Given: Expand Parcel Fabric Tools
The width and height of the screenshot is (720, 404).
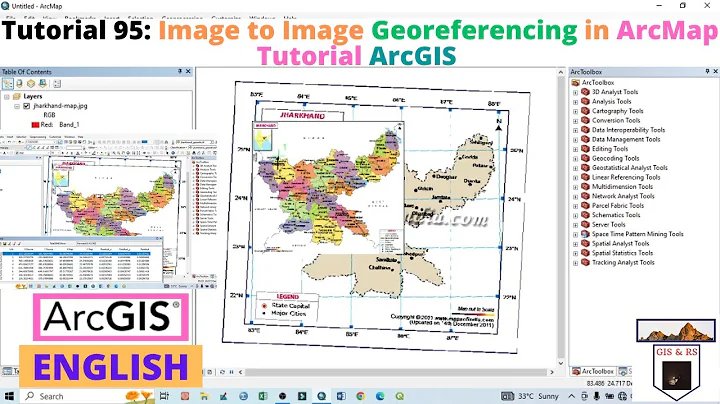Looking at the screenshot, I should coord(575,206).
